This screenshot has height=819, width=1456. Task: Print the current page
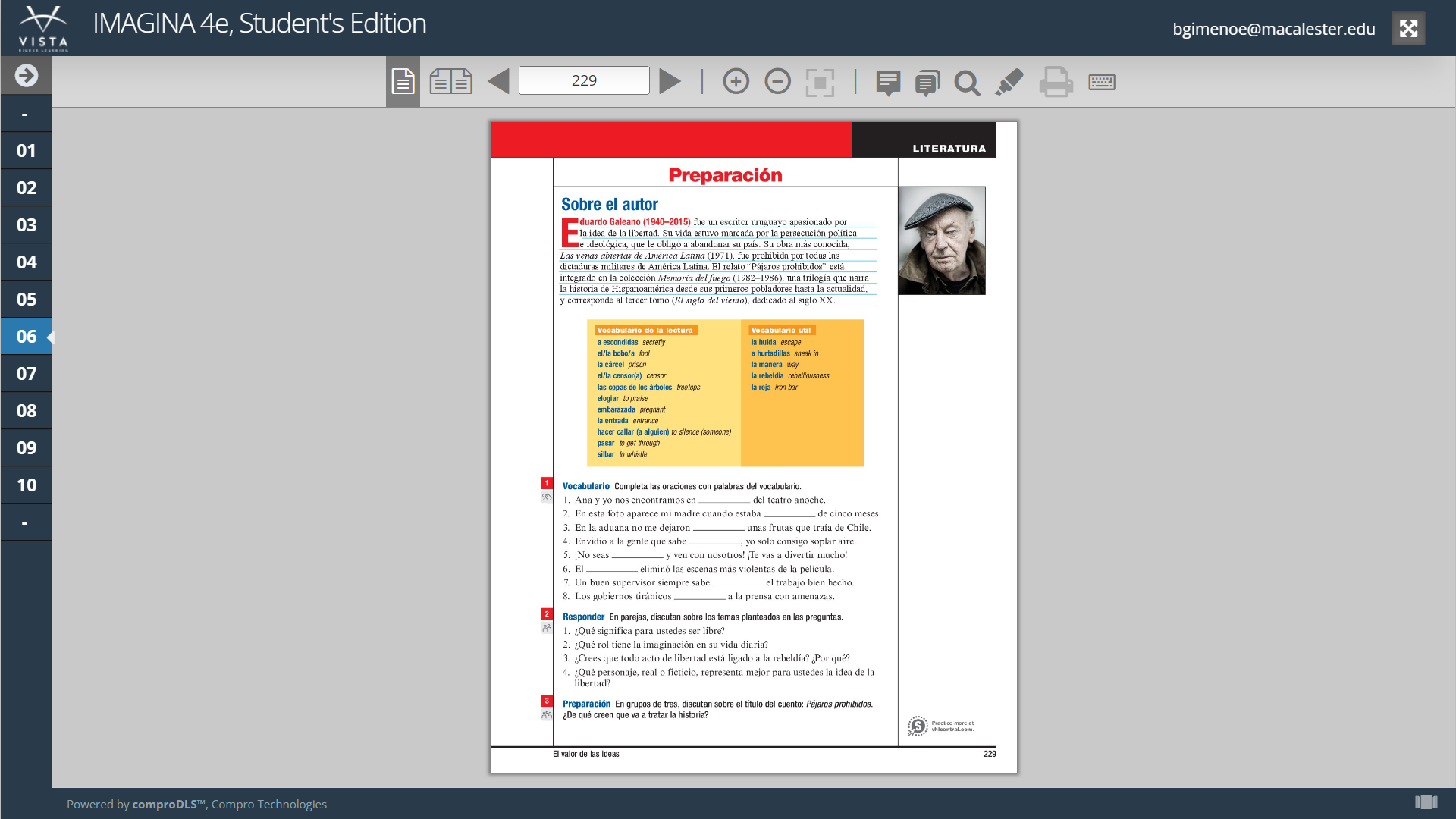tap(1056, 82)
